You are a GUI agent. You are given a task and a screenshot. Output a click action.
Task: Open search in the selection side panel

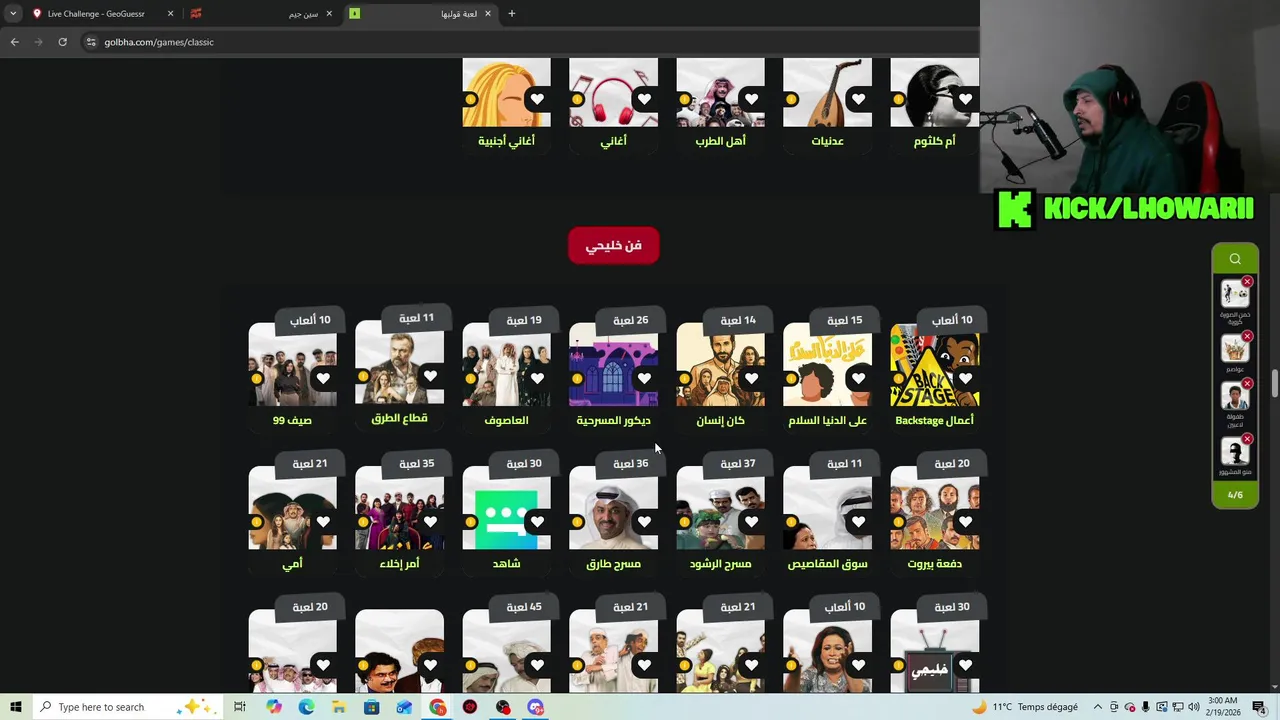click(1235, 259)
